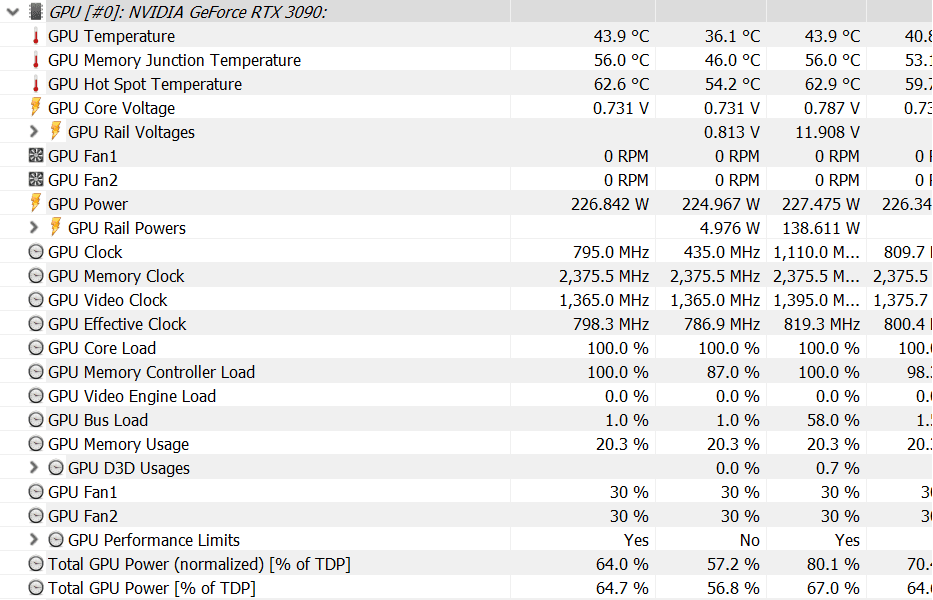
Task: Expand the GPU Rail Powers group
Action: pos(34,228)
